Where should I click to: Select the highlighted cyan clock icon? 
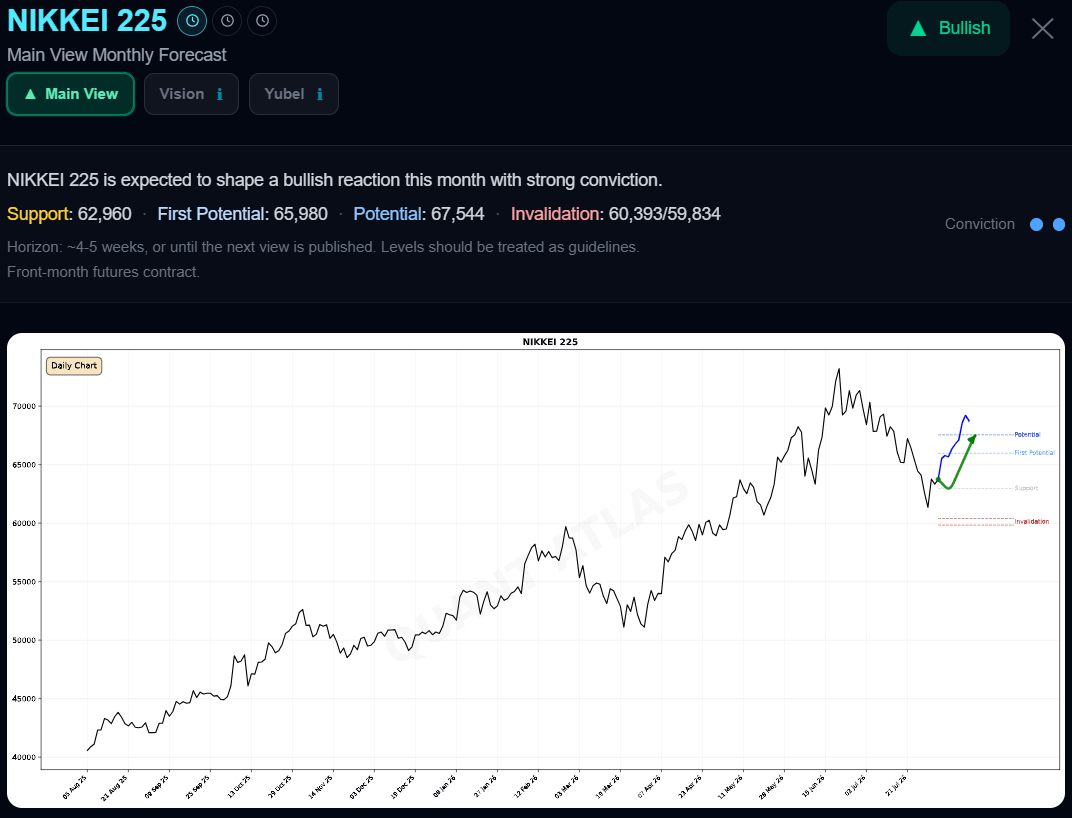[192, 21]
